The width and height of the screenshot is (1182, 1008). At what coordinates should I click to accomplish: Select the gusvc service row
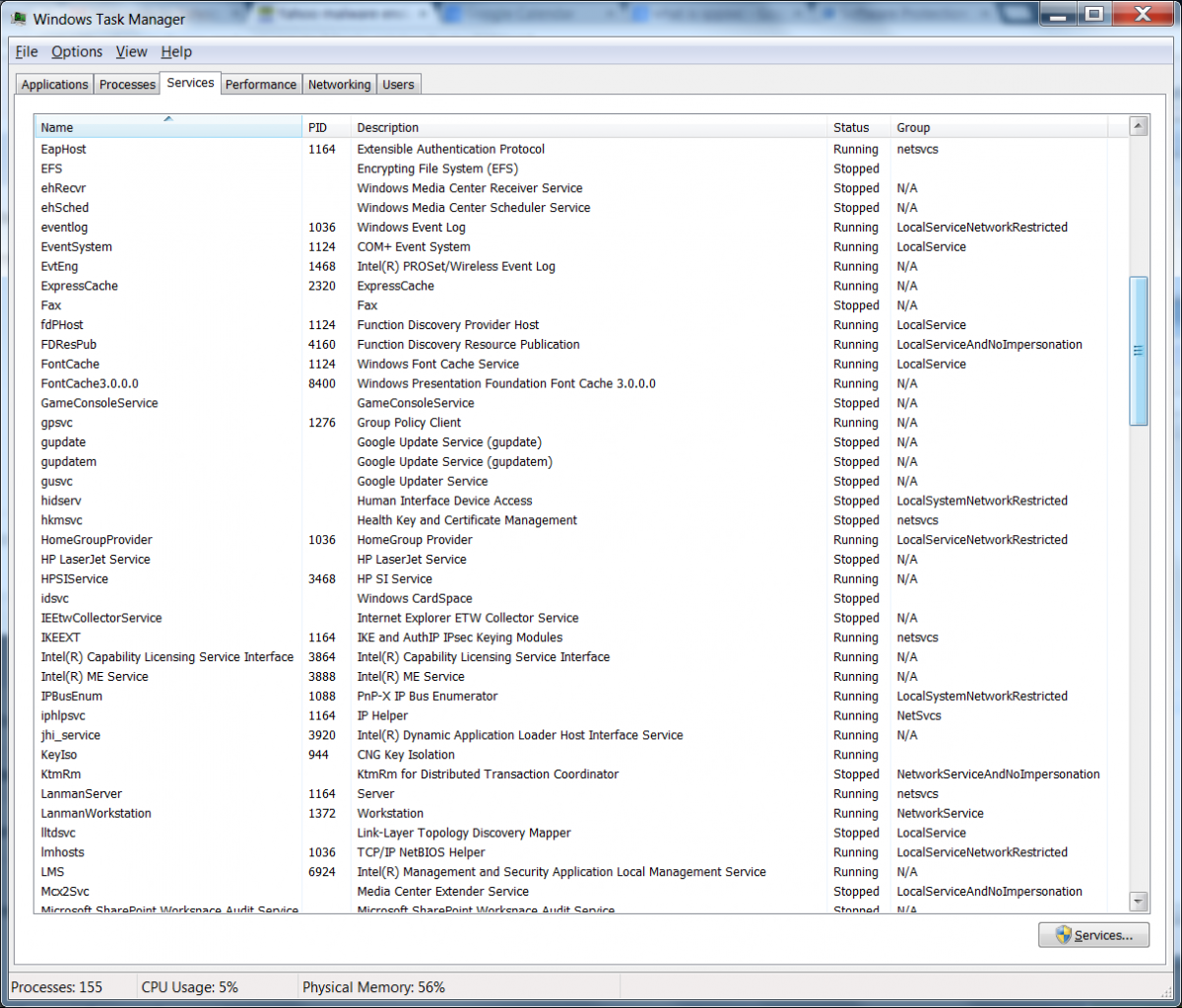[x=581, y=481]
